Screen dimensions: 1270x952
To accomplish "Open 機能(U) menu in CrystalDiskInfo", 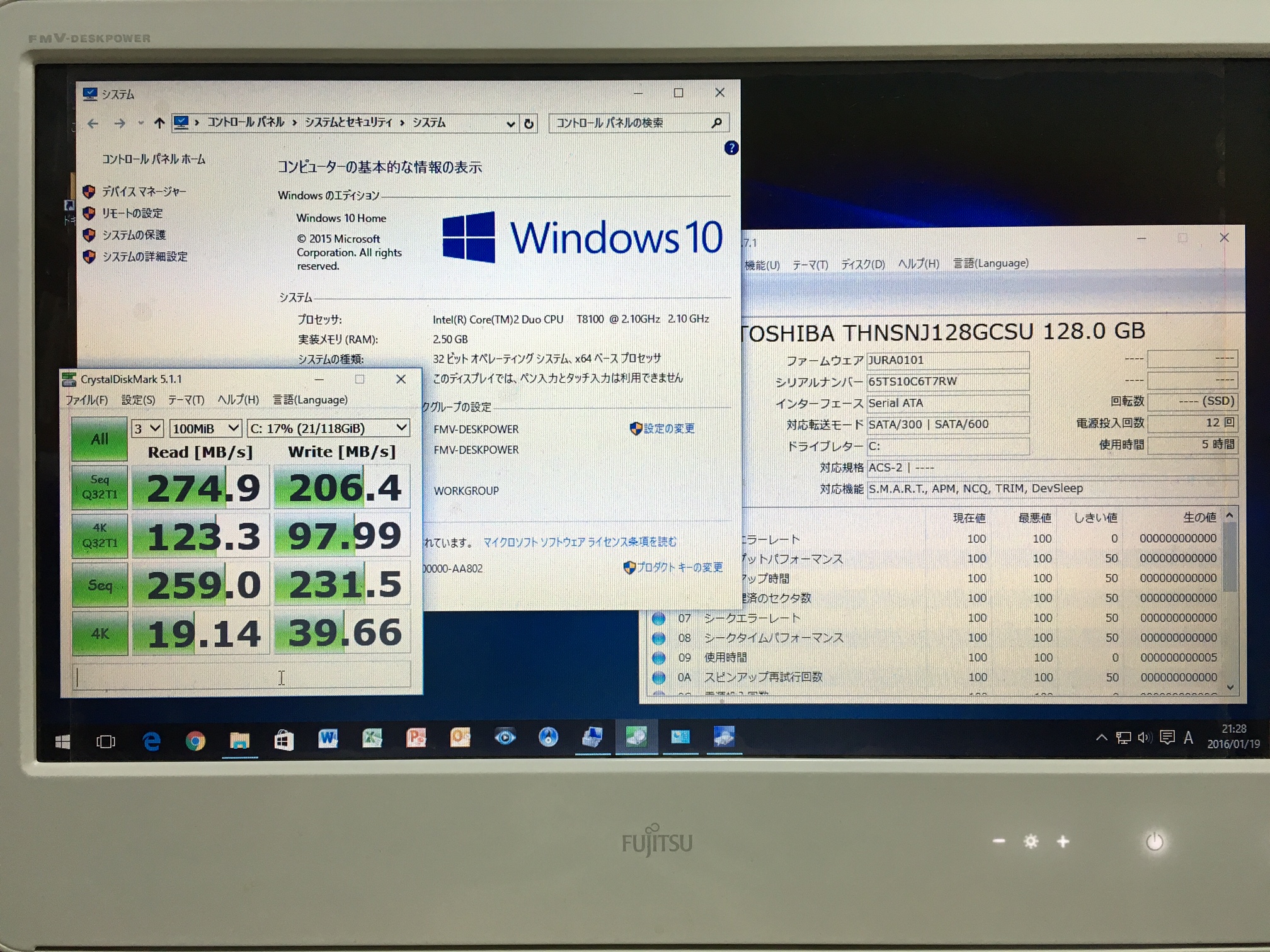I will 762,265.
